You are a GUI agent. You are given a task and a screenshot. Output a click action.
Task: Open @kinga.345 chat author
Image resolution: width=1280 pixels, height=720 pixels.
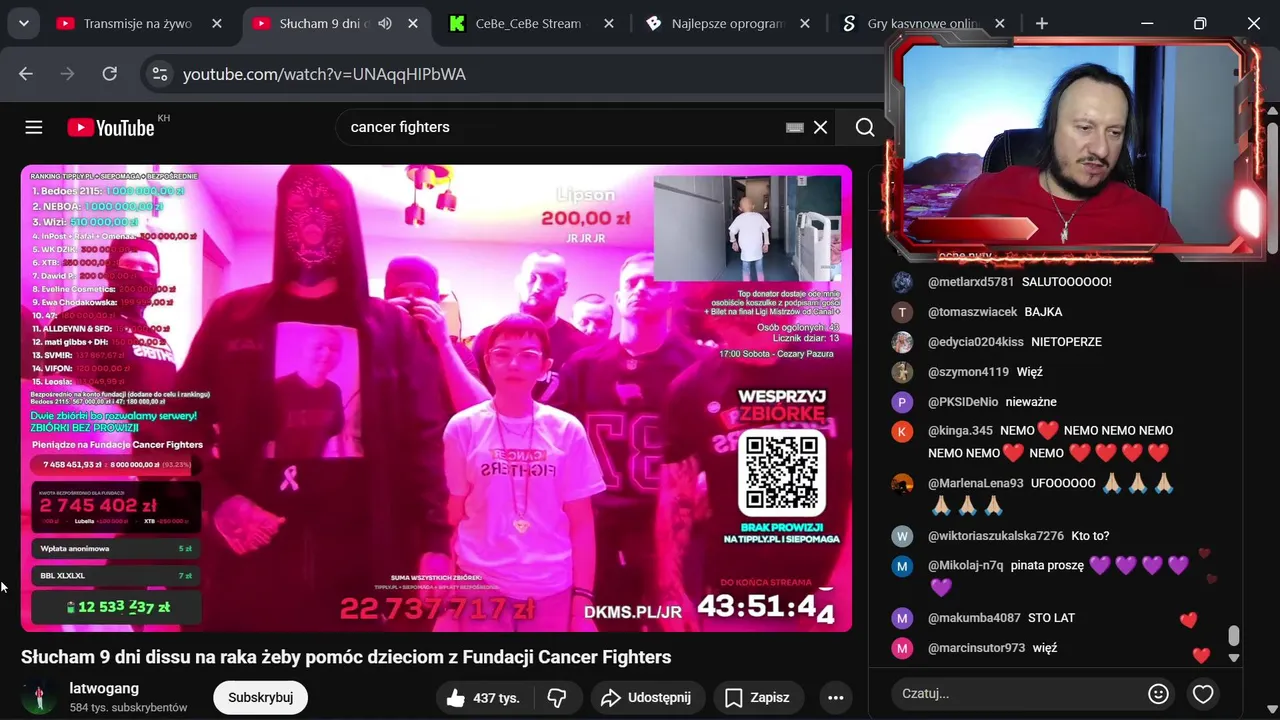coord(960,431)
